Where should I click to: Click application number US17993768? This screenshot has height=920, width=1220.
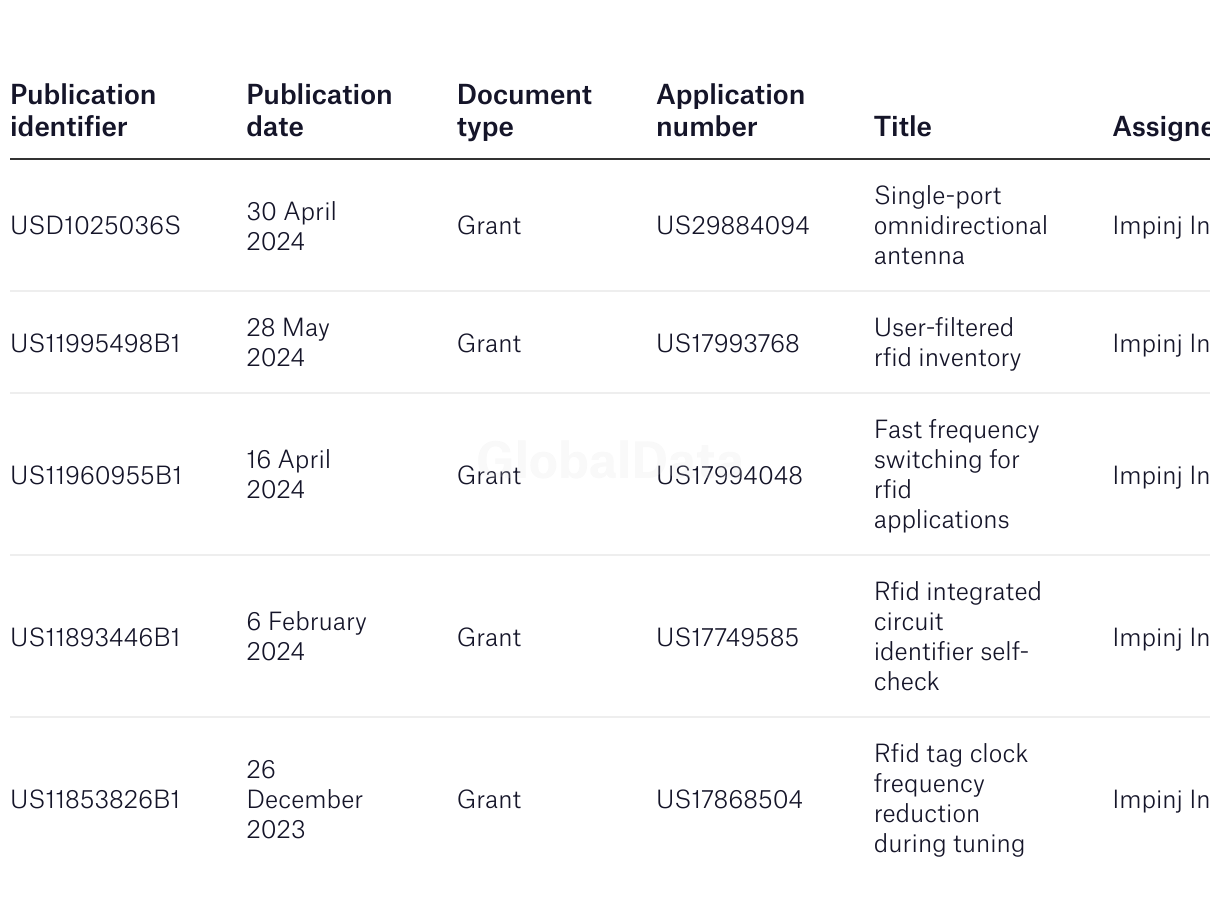point(727,343)
